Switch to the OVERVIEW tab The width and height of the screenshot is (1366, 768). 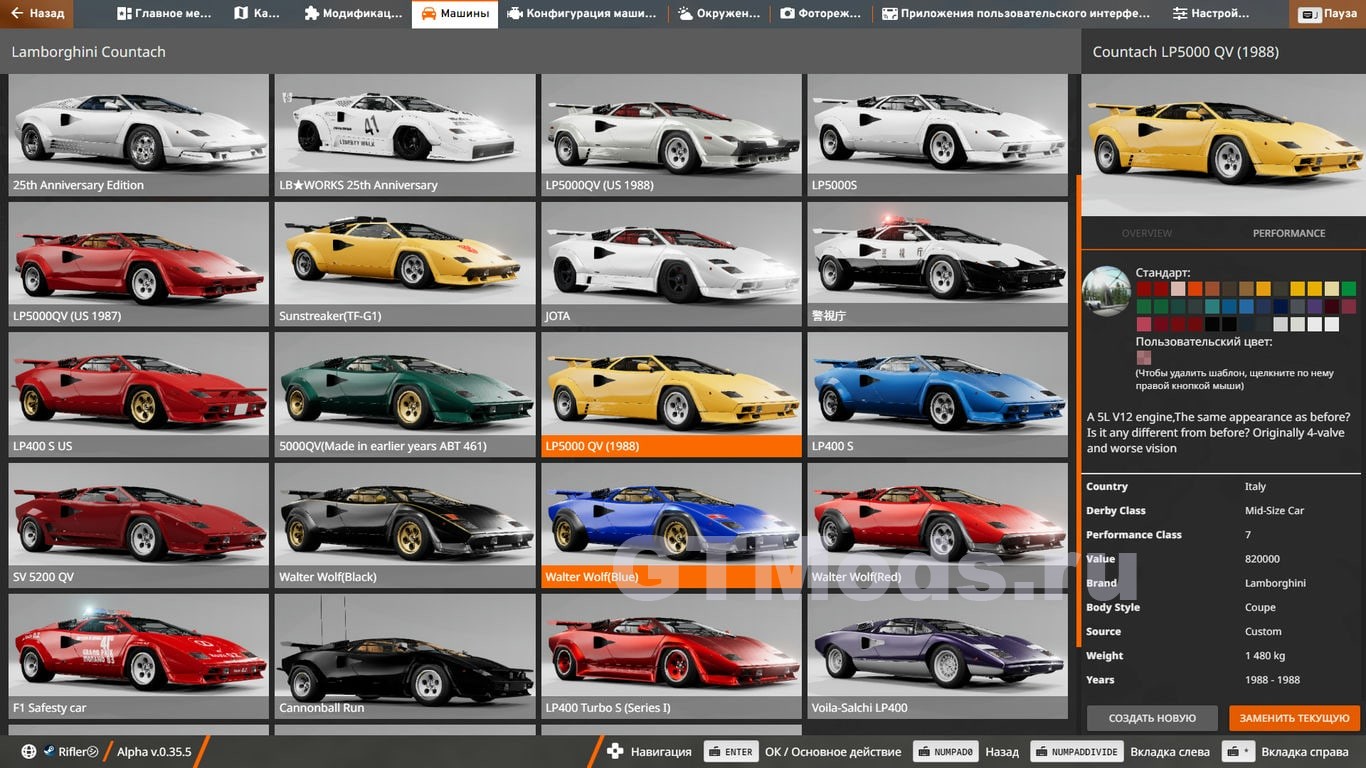point(1146,233)
